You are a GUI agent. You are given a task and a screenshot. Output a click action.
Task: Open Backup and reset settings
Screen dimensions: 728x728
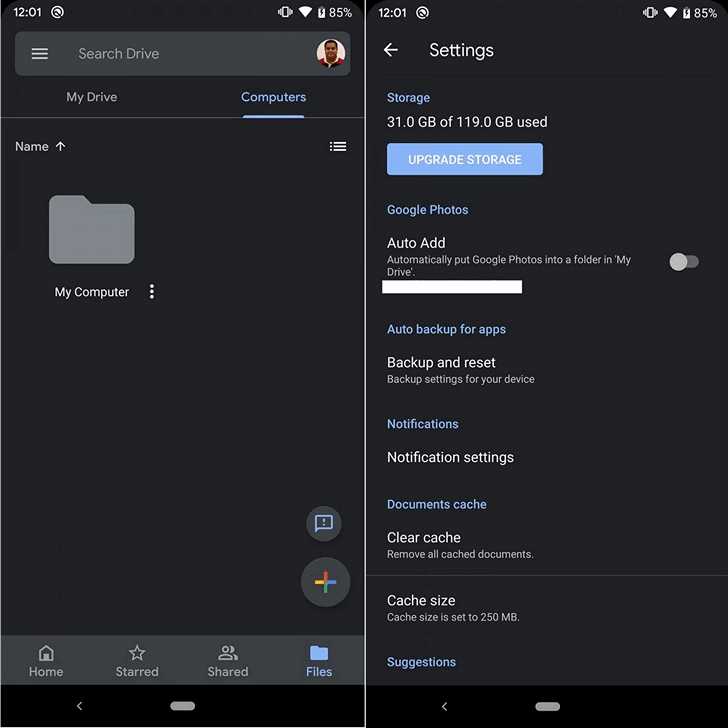[x=547, y=370]
